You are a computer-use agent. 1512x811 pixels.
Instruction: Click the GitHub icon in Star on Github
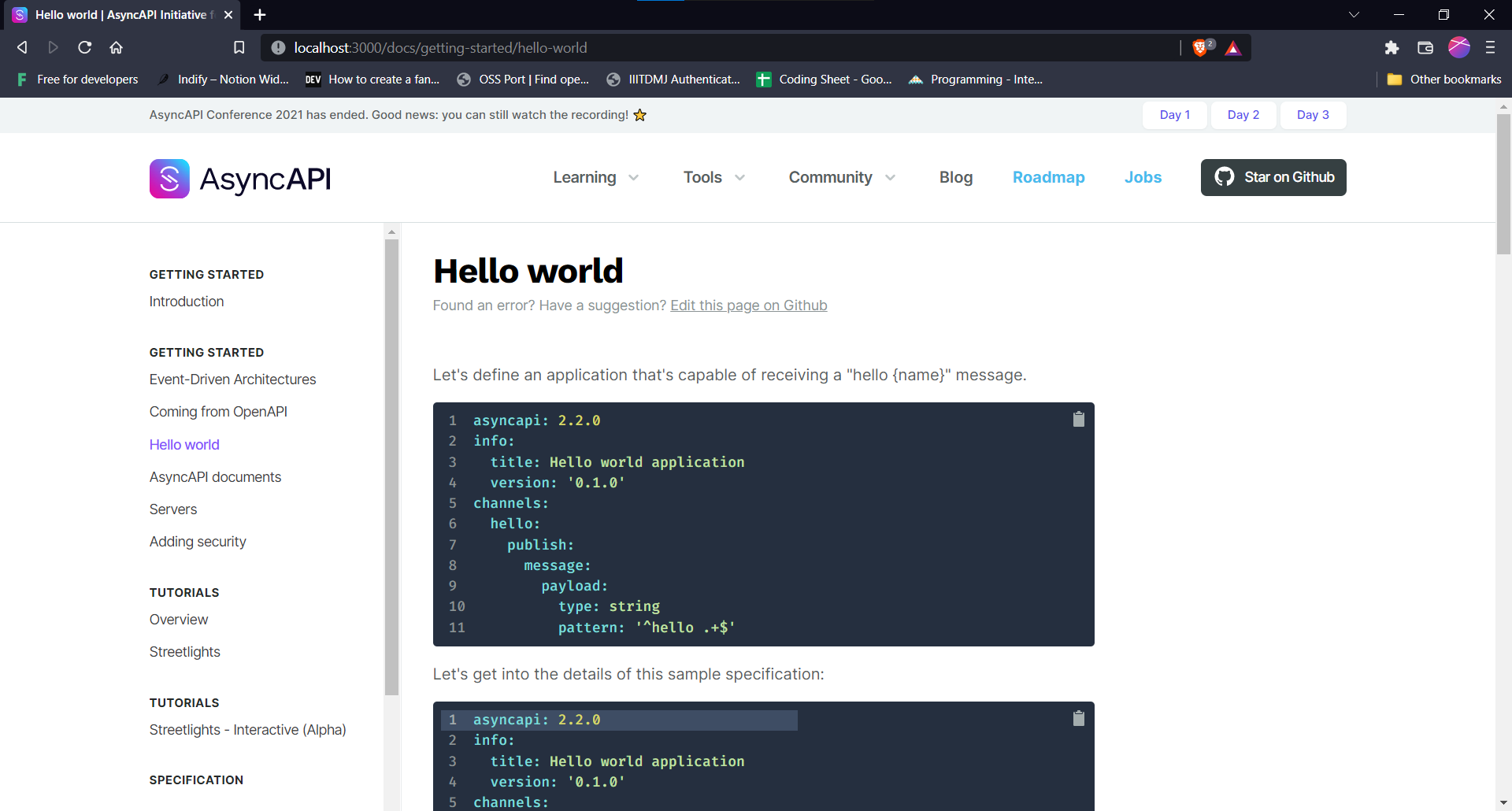[1225, 177]
